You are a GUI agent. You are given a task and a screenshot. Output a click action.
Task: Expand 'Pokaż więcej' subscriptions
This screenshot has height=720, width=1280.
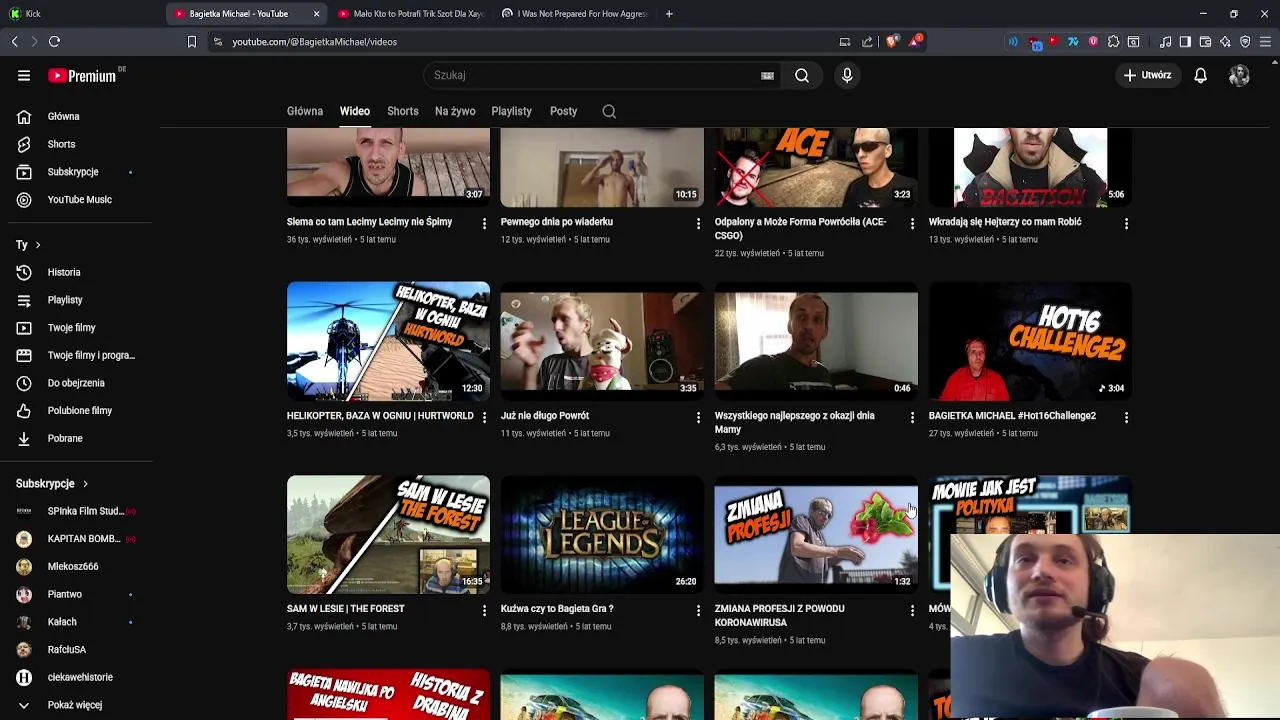click(76, 705)
